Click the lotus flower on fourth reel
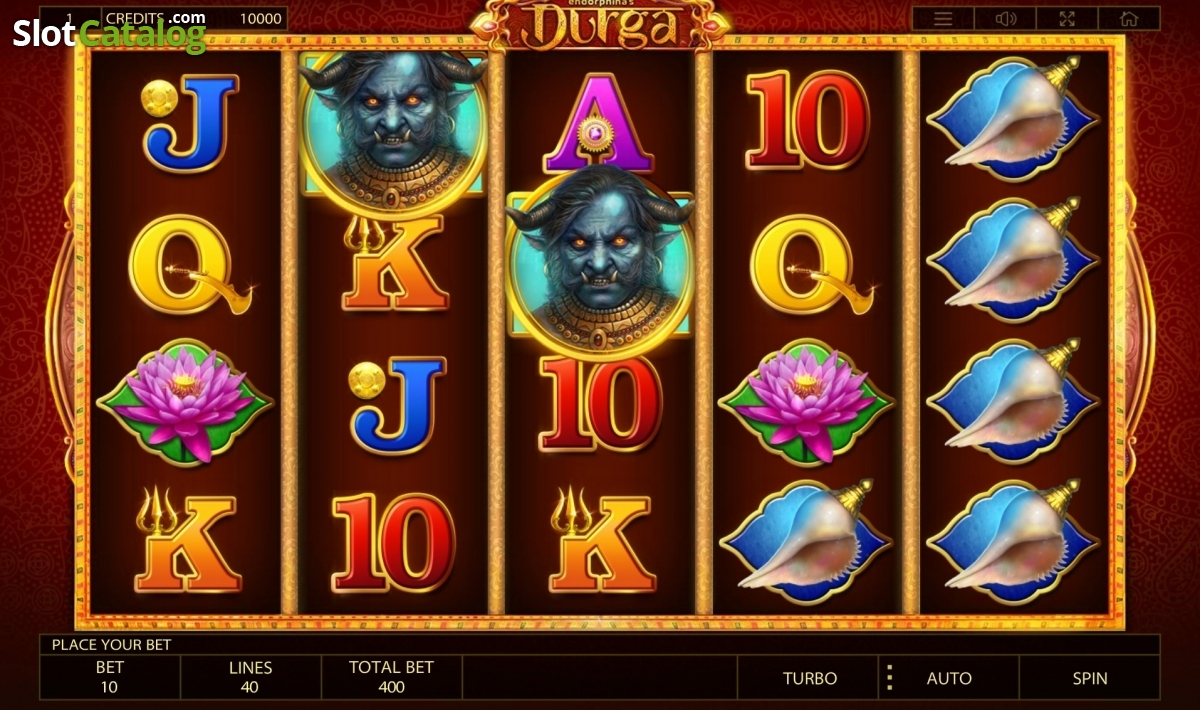The image size is (1200, 710). [806, 401]
